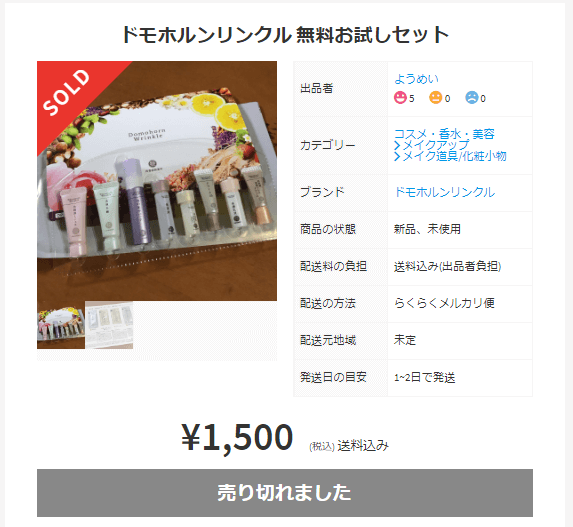Click the ¥1,500 price text
Screen dimensions: 573x527
coord(237,437)
